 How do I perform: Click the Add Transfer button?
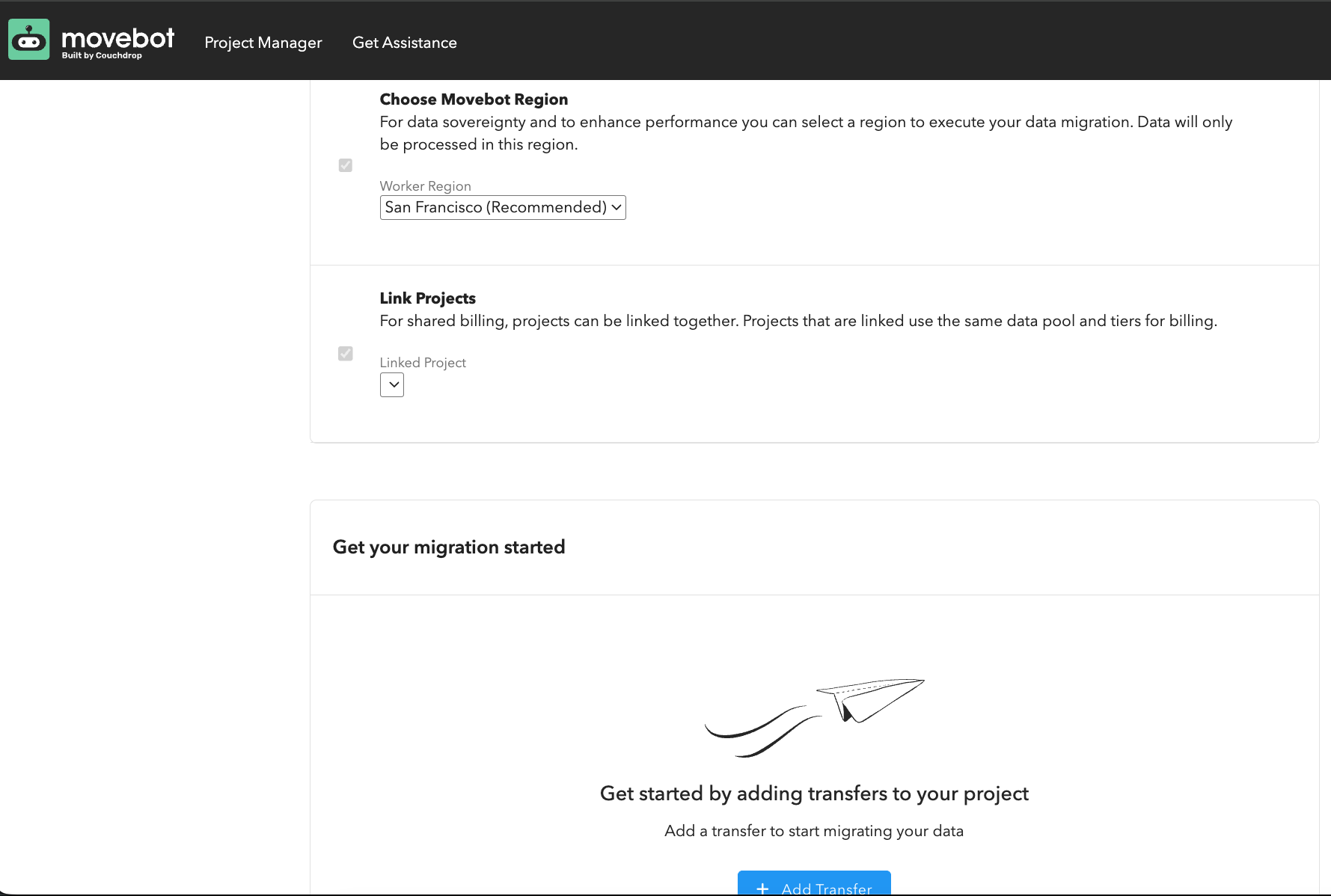(814, 883)
